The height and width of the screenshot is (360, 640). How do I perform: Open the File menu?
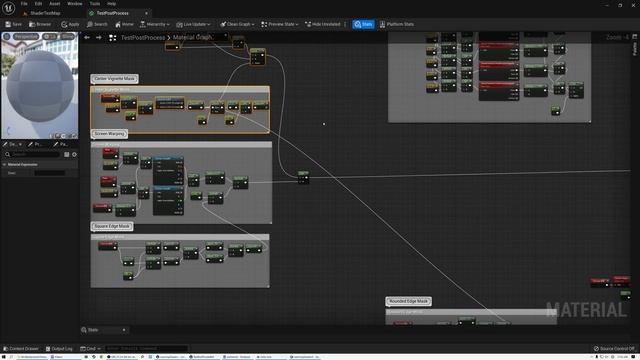[x=24, y=4]
